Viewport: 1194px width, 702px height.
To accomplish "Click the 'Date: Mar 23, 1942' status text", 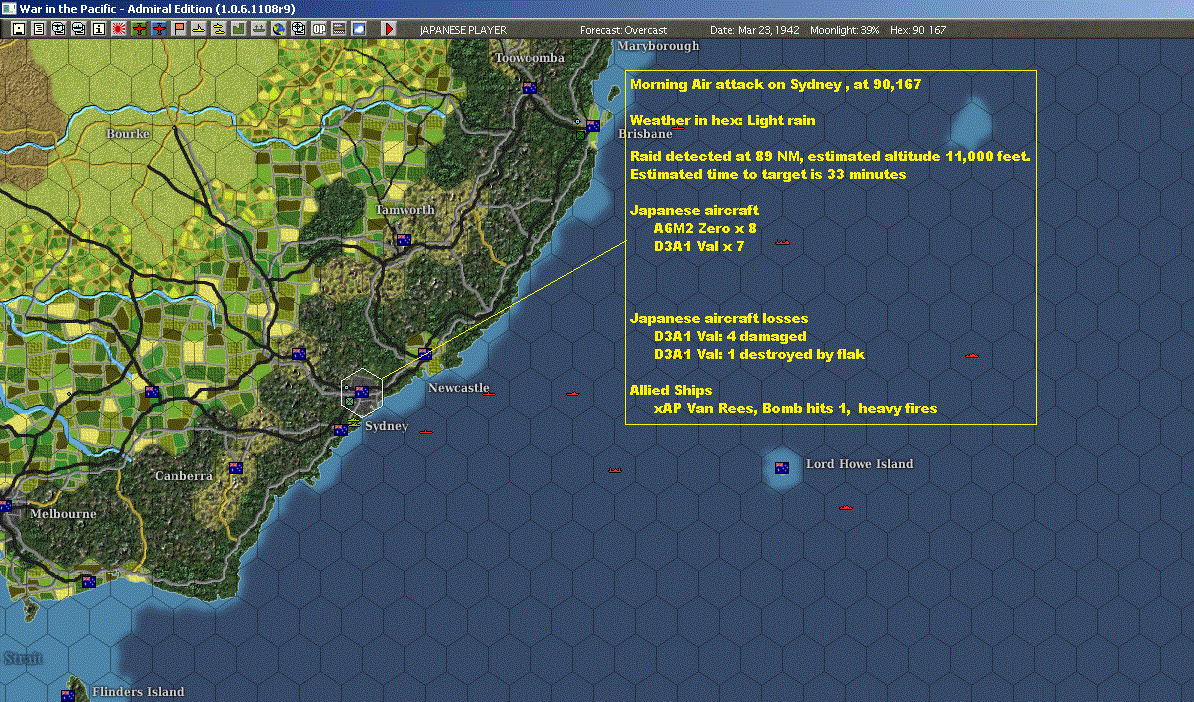I will (755, 30).
